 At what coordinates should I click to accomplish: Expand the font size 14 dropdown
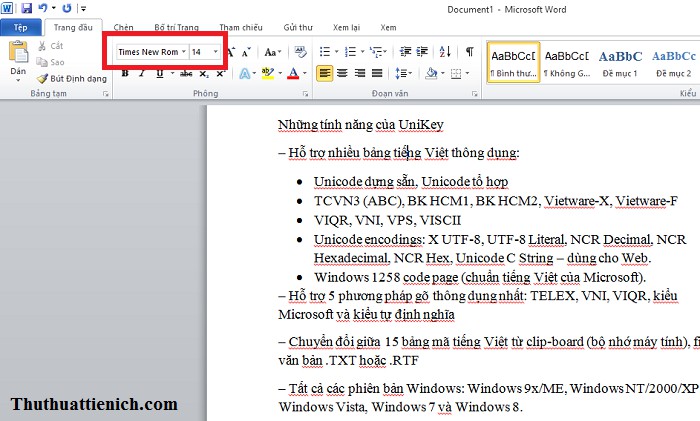(216, 51)
